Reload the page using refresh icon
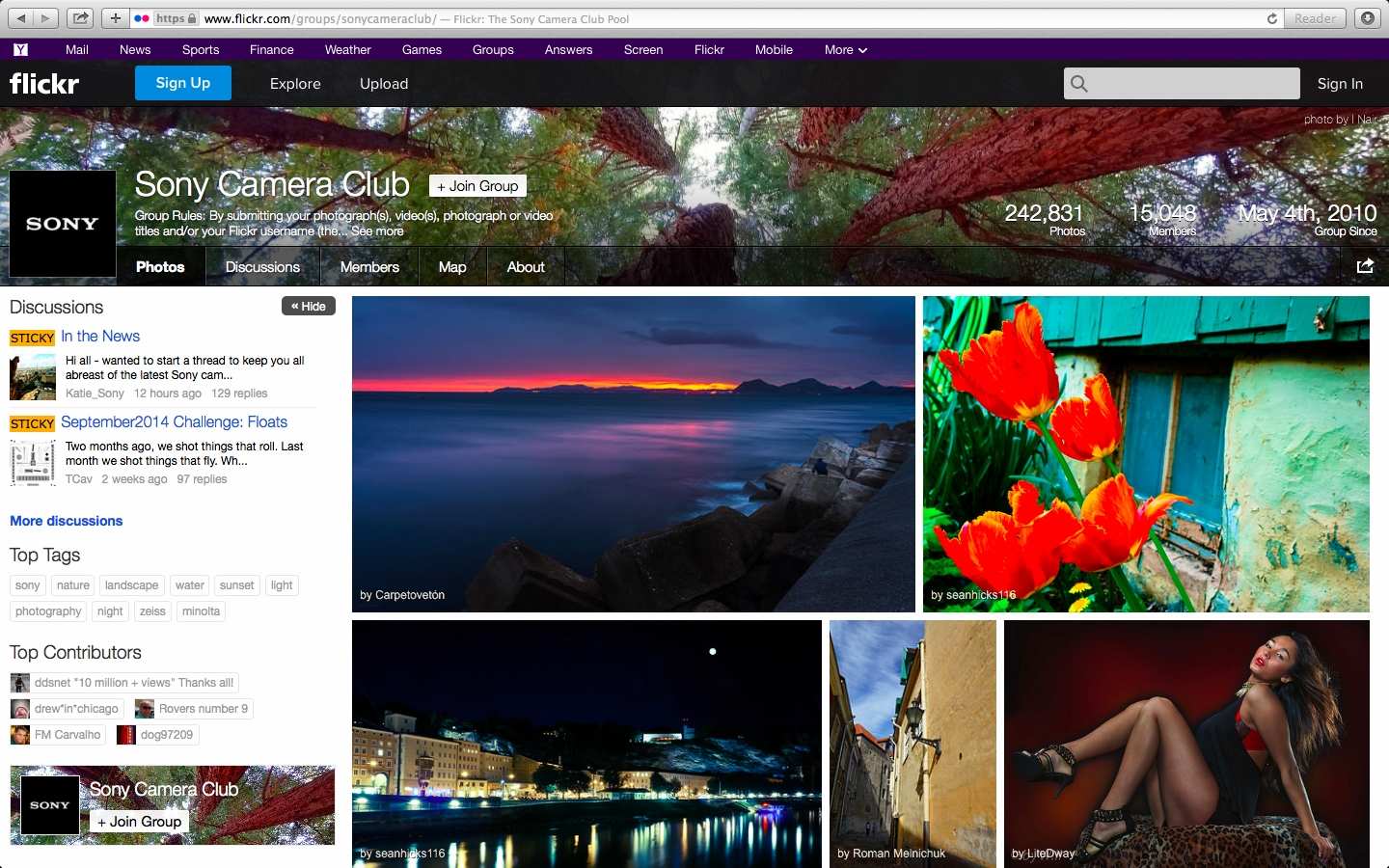Viewport: 1389px width, 868px height. click(1272, 18)
